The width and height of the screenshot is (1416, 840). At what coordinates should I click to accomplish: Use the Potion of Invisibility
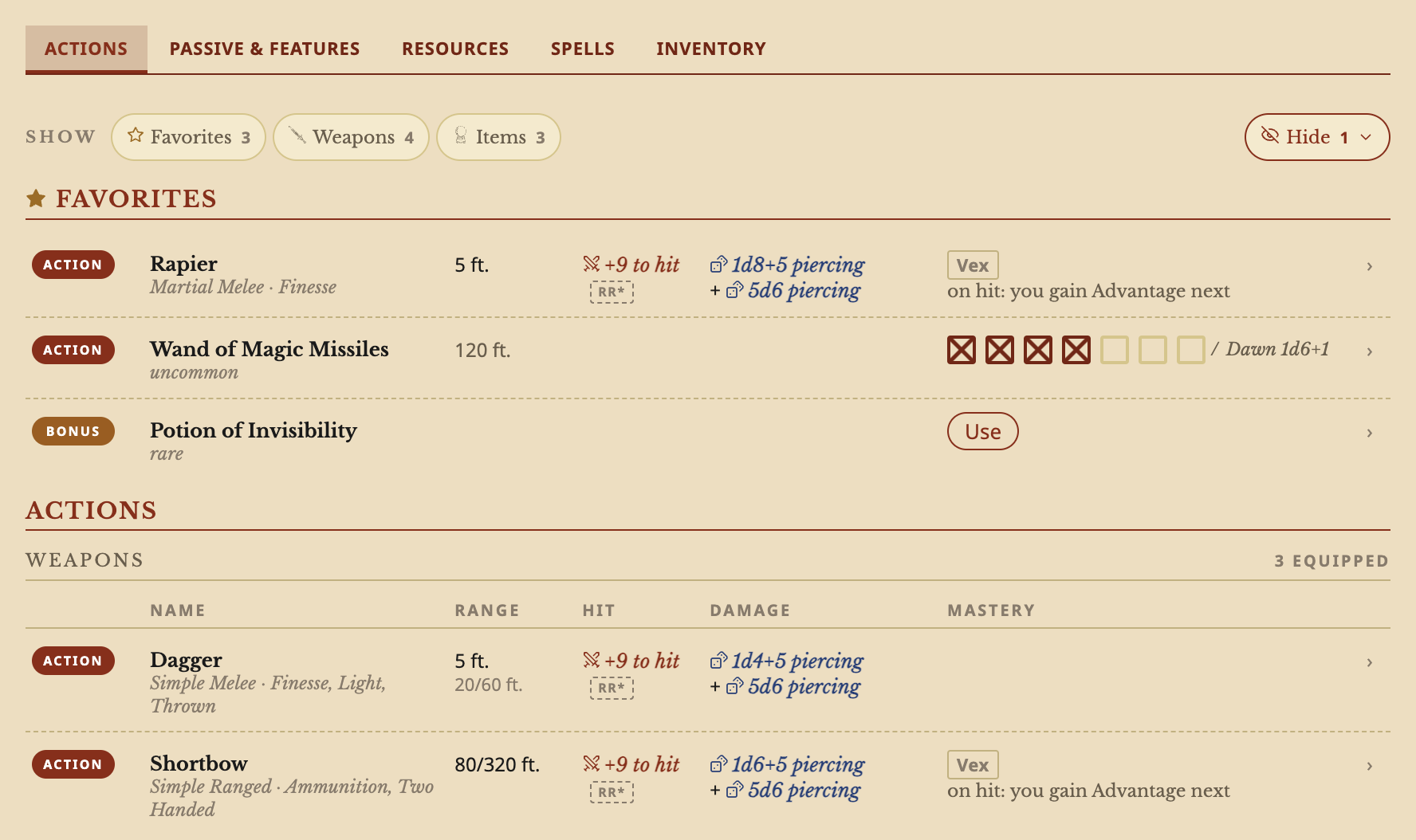click(x=983, y=431)
